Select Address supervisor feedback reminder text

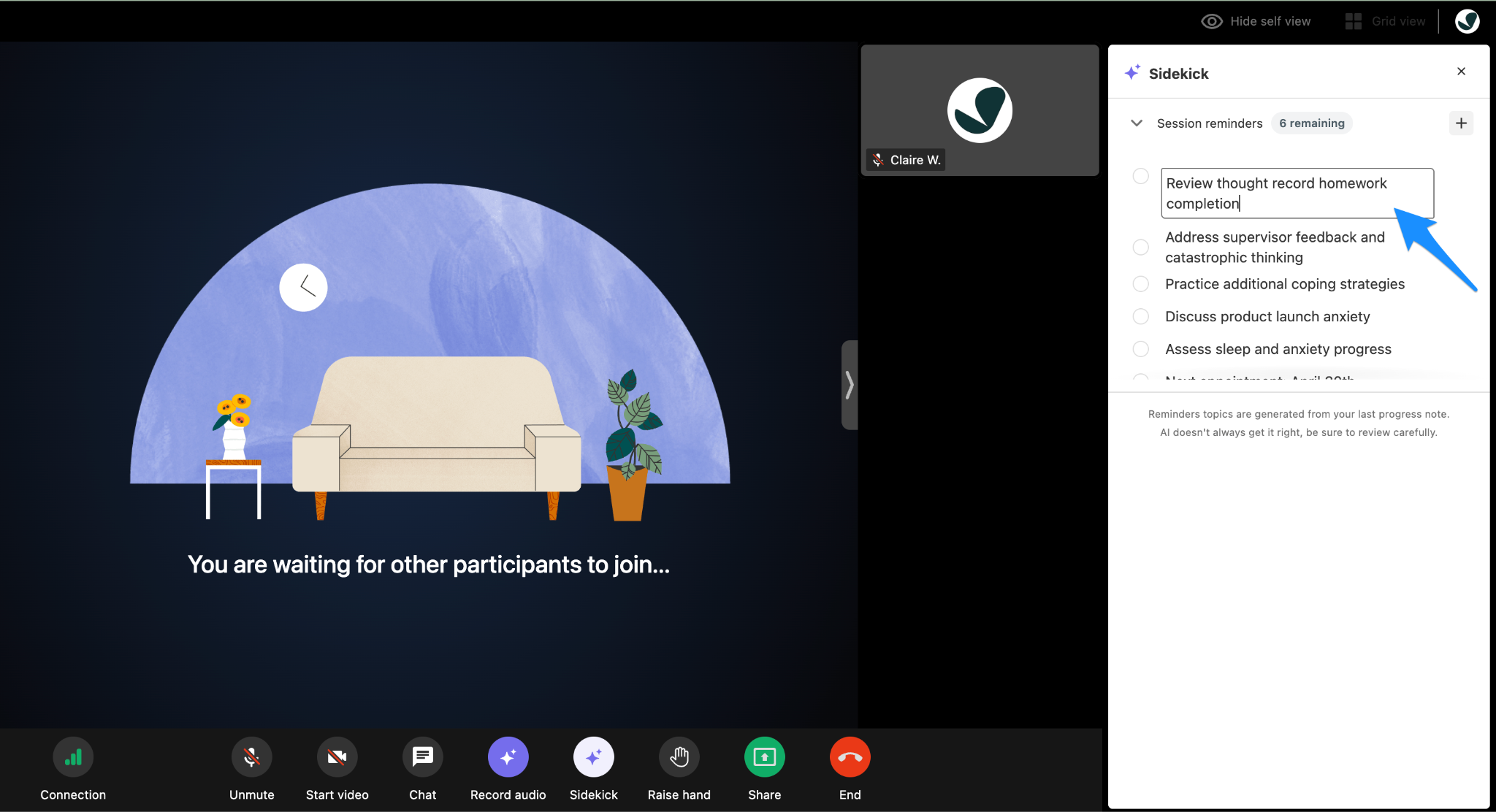[1275, 248]
